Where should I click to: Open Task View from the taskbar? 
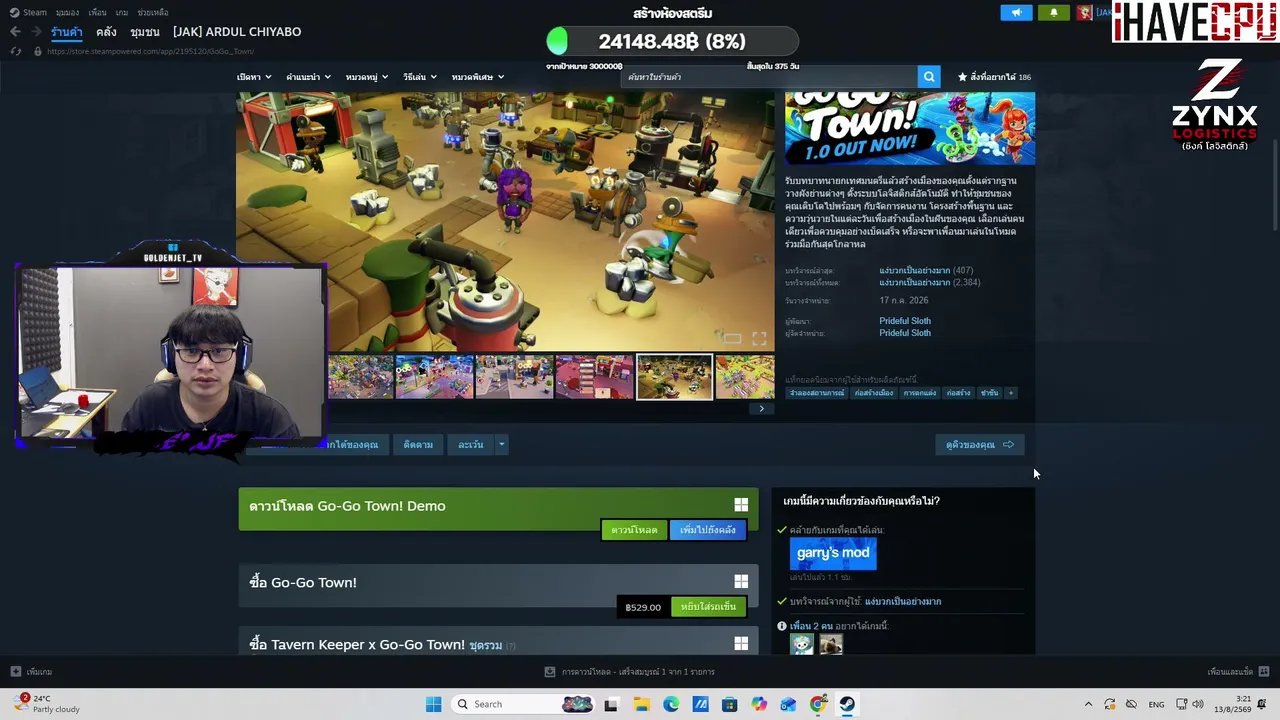tap(611, 704)
